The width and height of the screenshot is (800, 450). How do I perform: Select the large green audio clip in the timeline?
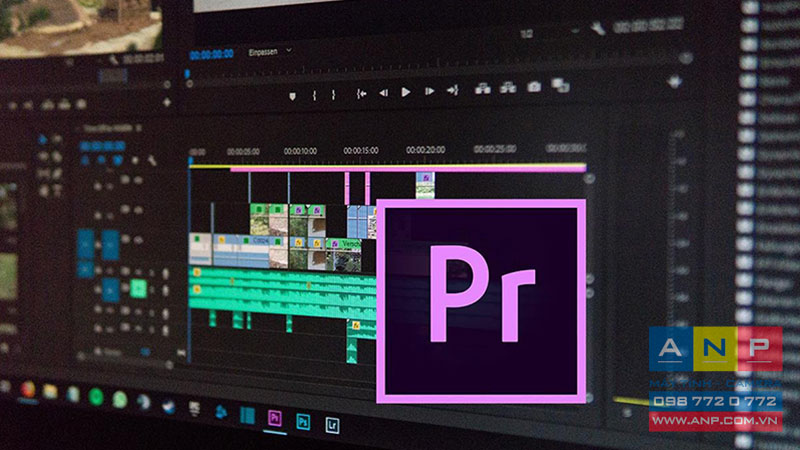click(x=282, y=292)
